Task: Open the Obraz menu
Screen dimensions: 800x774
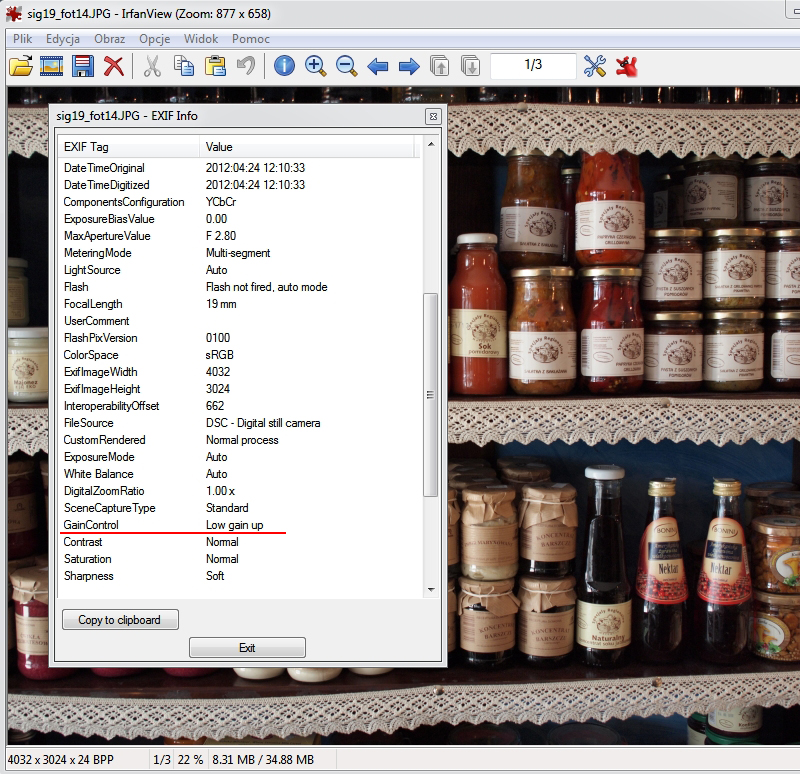Action: [110, 39]
